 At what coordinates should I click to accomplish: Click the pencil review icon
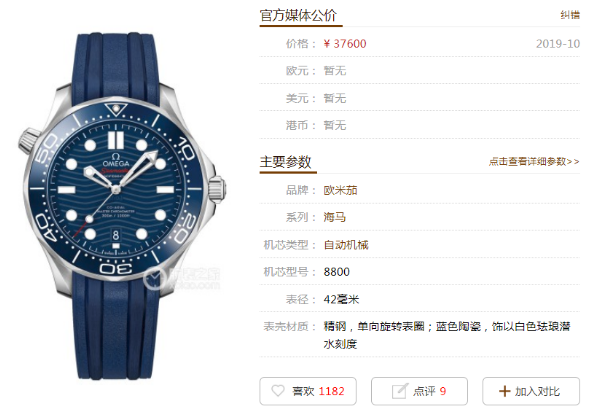400,391
